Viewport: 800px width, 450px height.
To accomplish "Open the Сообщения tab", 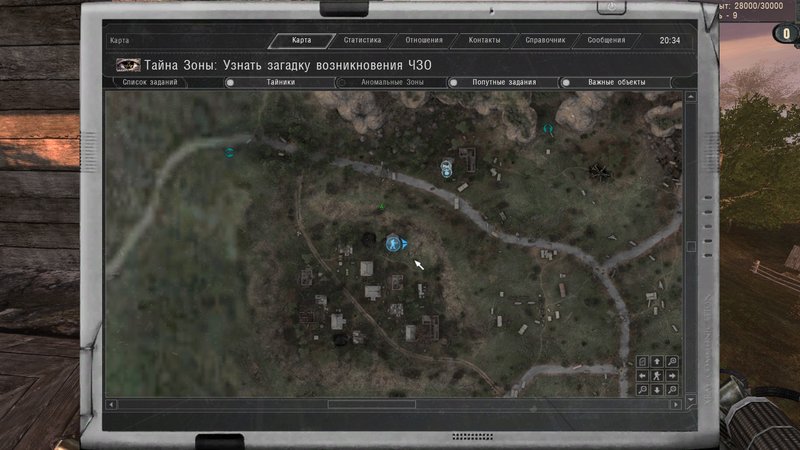I will tap(606, 41).
